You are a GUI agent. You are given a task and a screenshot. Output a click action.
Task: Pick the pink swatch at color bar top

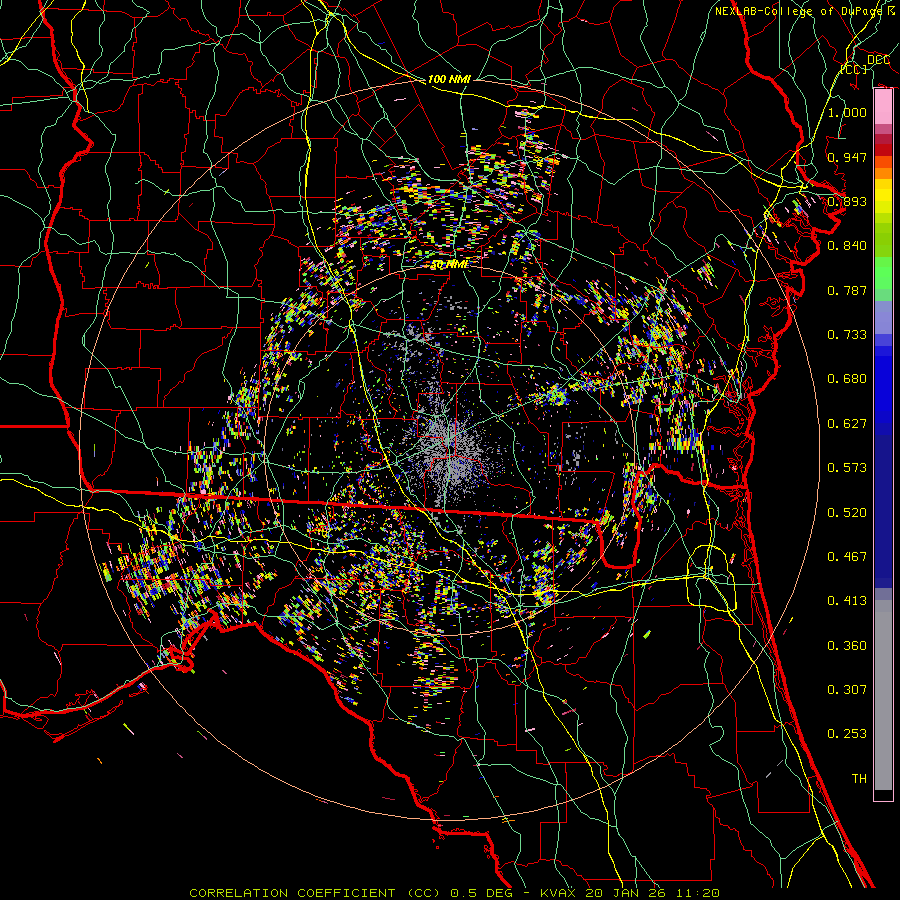click(883, 106)
